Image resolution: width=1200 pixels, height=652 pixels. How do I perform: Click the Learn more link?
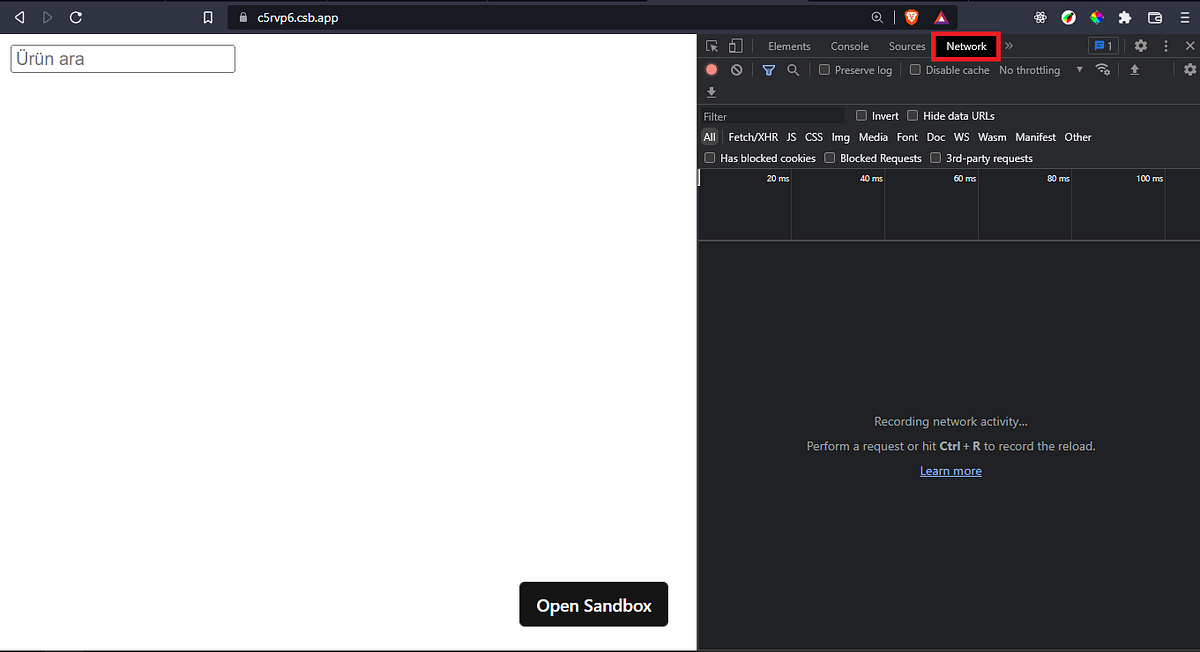click(x=950, y=471)
